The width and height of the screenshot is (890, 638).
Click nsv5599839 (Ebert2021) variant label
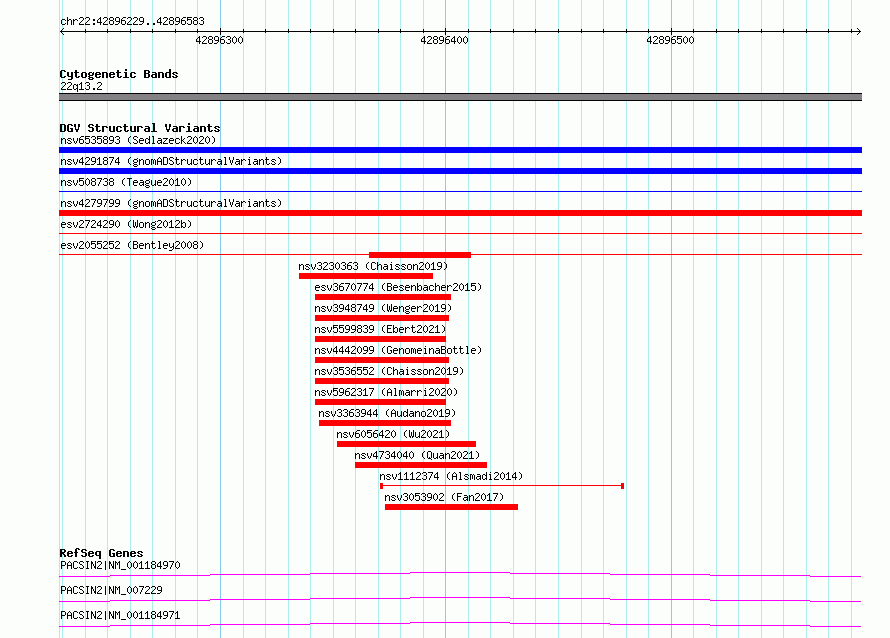tap(380, 329)
